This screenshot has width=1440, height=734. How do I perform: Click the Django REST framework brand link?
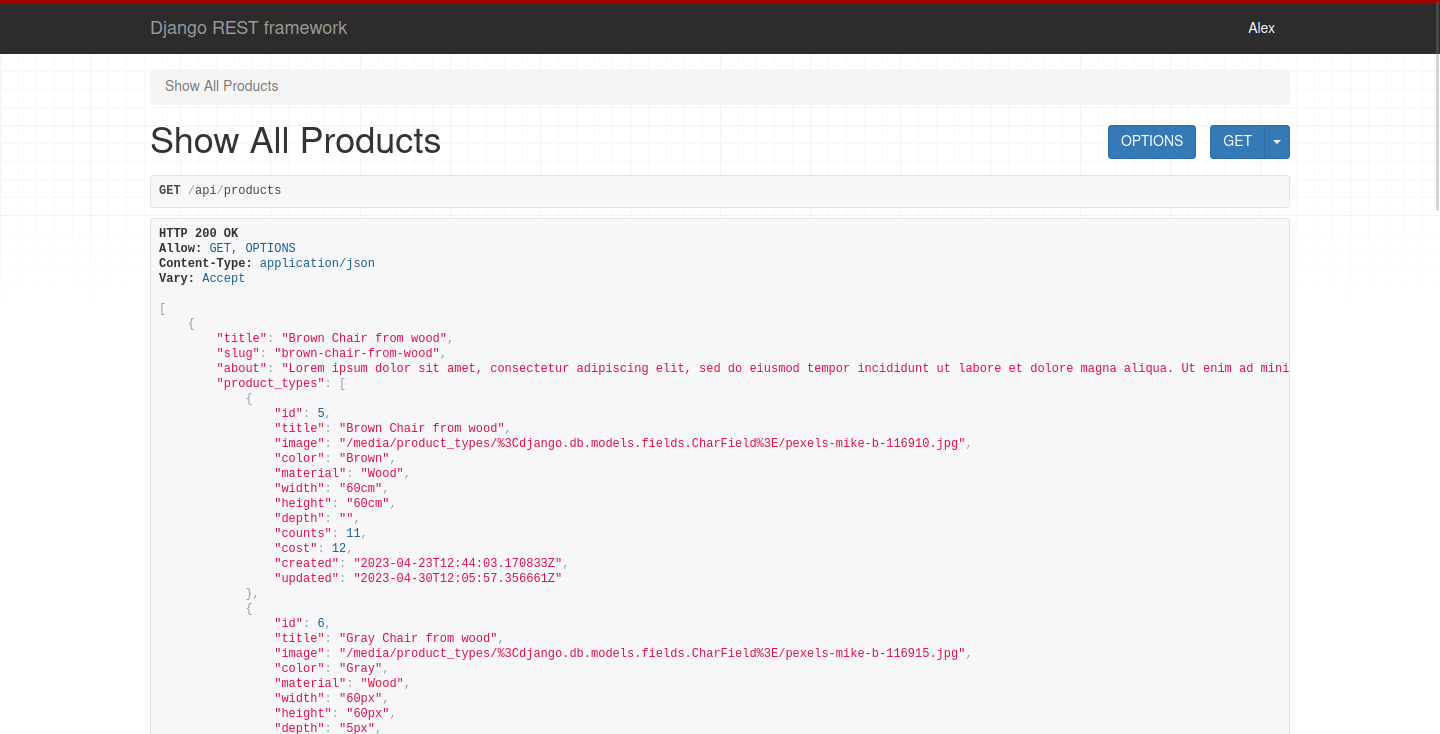[248, 28]
